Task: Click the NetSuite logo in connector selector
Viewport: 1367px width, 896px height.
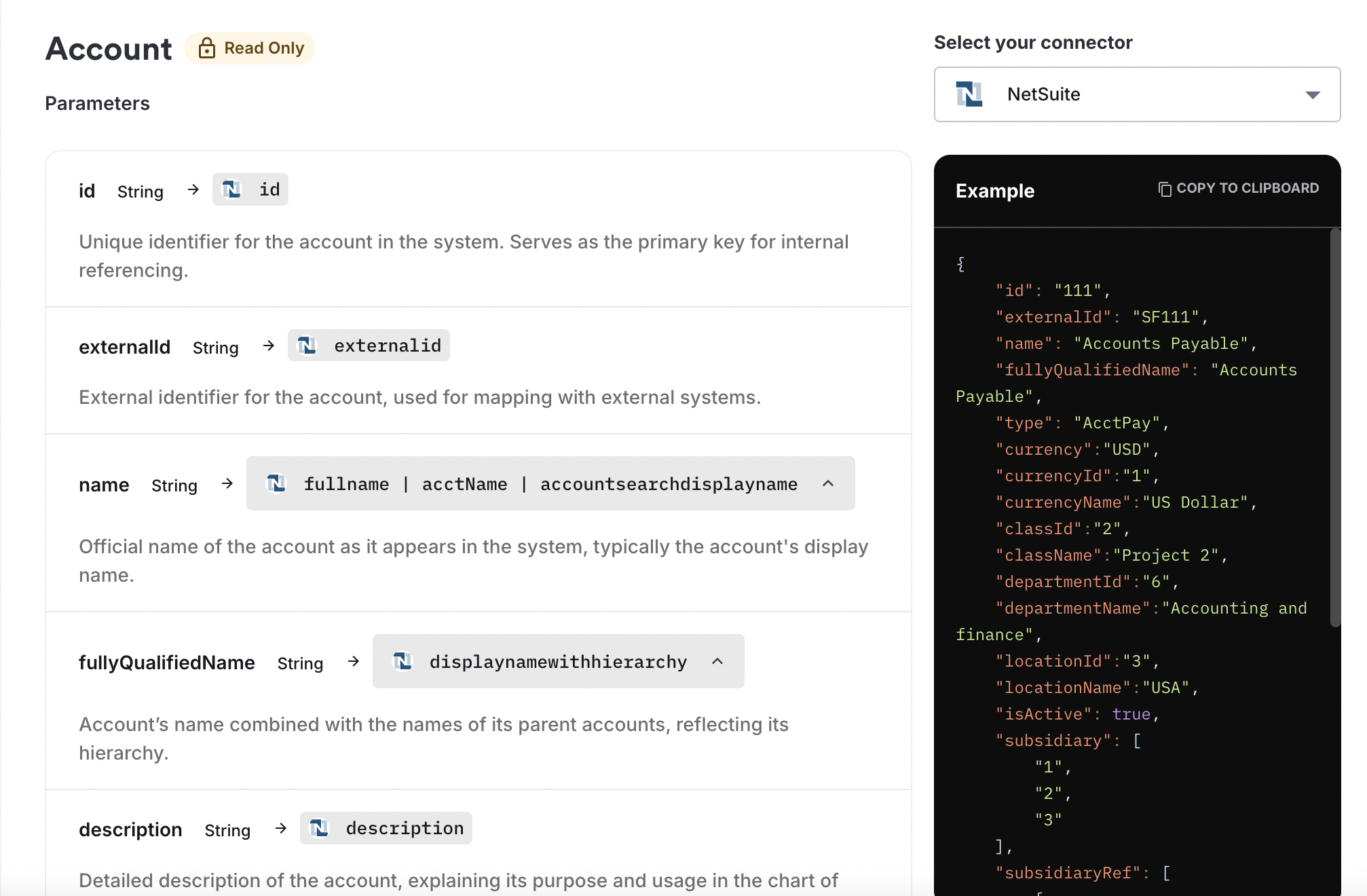Action: coord(969,94)
